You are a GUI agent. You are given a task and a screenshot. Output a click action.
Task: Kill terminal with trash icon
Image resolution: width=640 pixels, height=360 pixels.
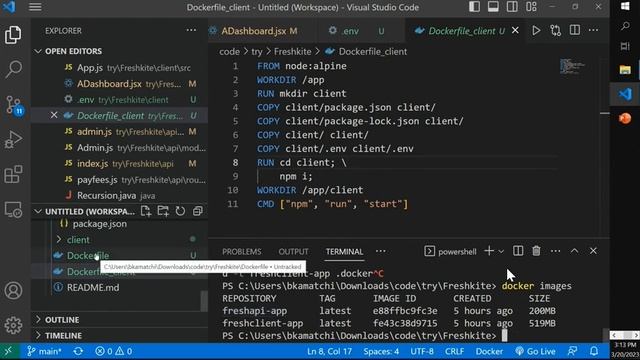536,251
